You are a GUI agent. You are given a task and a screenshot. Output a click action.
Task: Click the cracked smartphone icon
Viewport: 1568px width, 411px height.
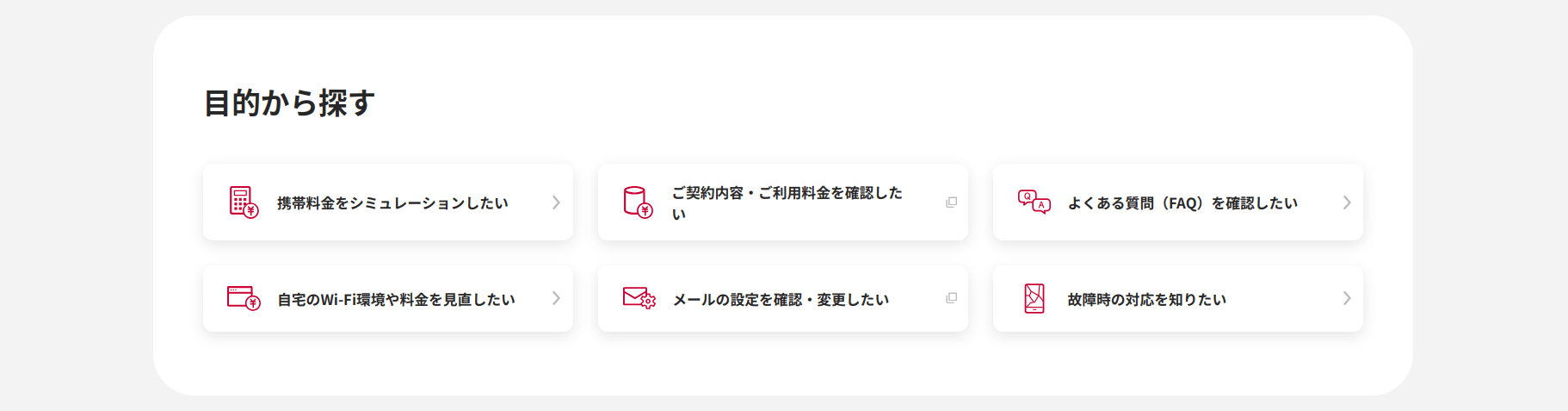(x=1034, y=298)
